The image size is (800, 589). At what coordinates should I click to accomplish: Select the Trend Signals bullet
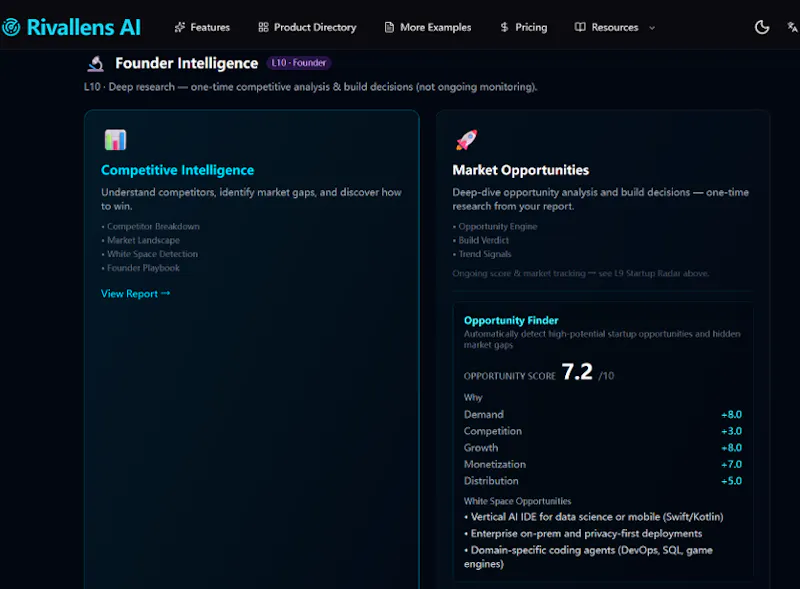(482, 254)
